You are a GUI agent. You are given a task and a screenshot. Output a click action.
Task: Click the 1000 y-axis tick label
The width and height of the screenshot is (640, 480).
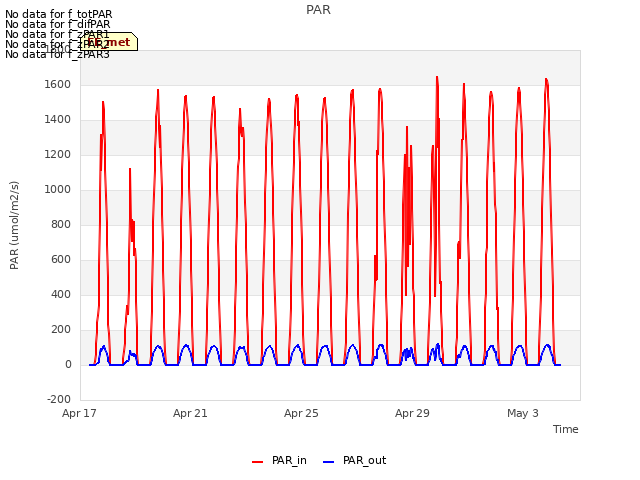click(58, 189)
